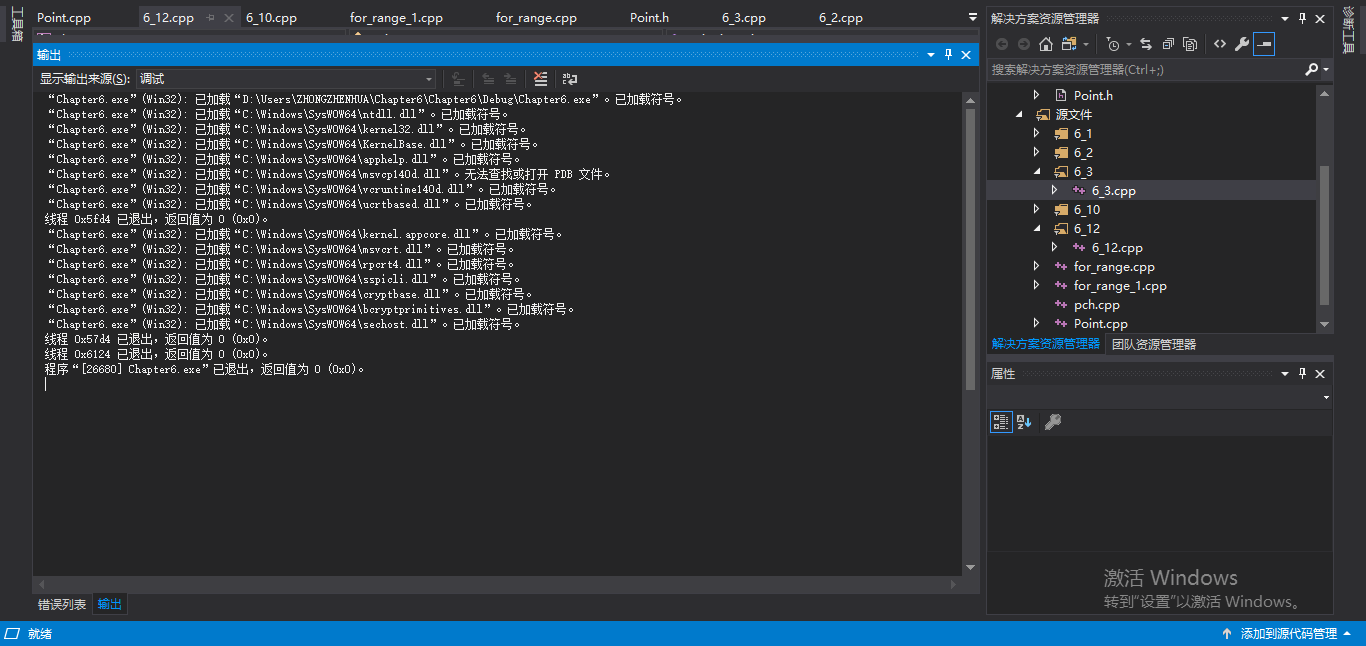This screenshot has width=1366, height=646.
Task: Switch to the Point.h editor tab
Action: coord(649,18)
